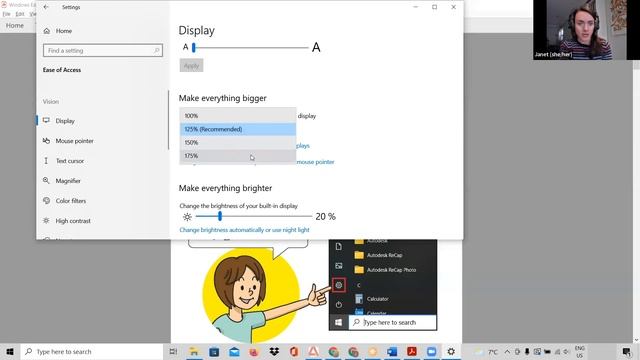Click the taskbar Type here to search box
Viewport: 640px width, 360px height.
click(91, 351)
